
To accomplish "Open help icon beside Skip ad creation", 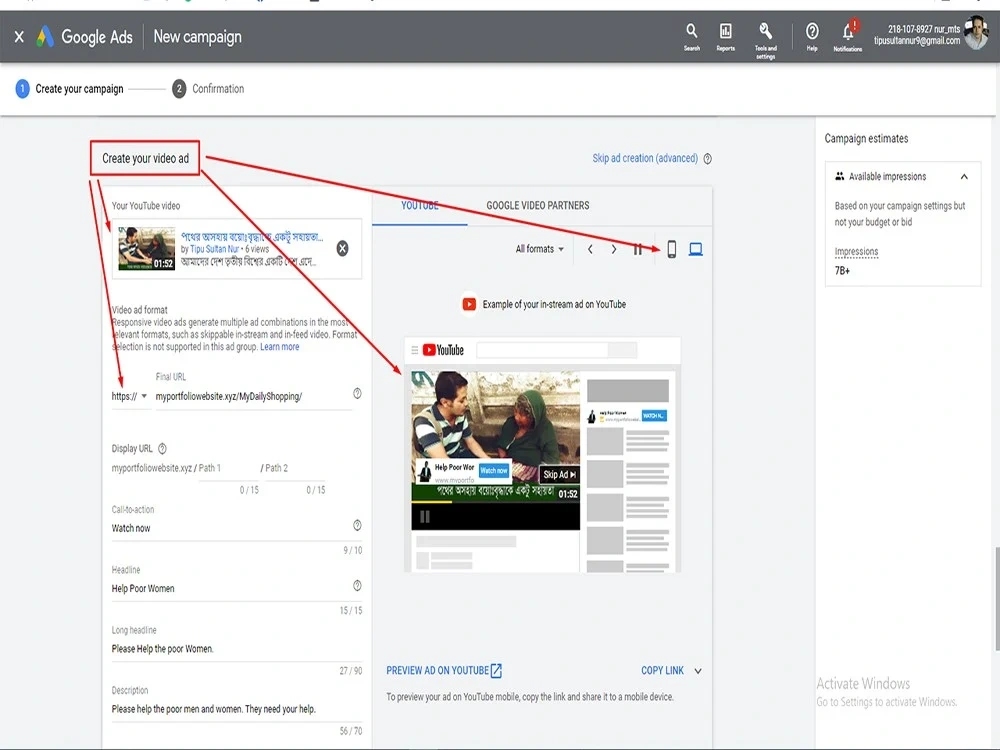I will (707, 159).
